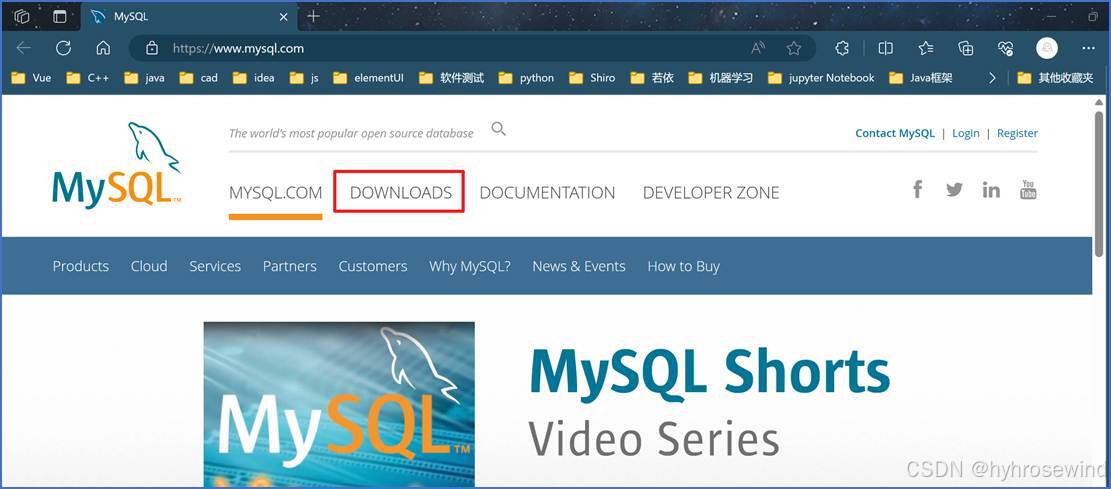Open browser settings ellipsis menu
This screenshot has height=489, width=1111.
(x=1089, y=48)
